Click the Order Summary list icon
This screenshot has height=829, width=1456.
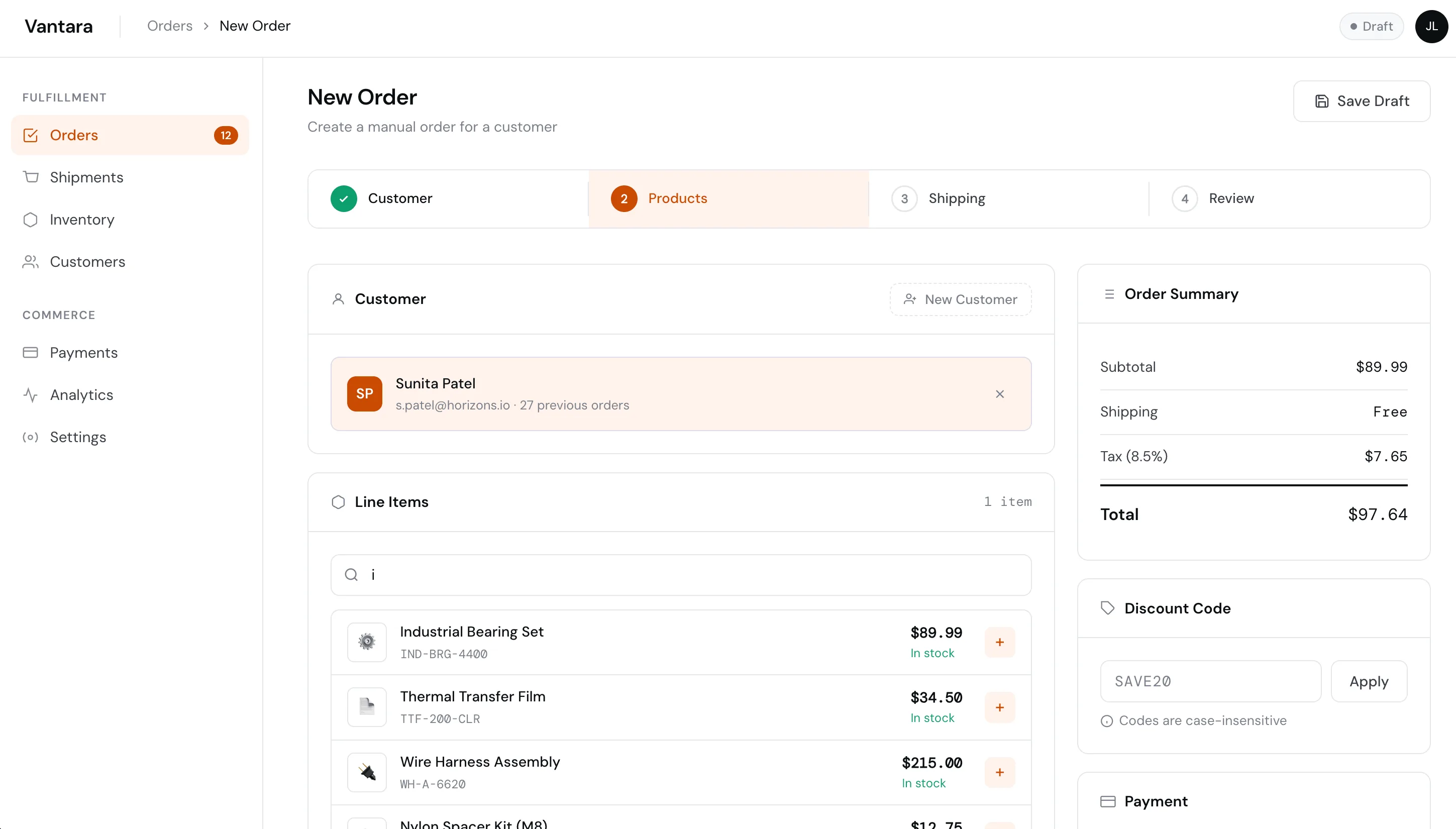click(x=1109, y=294)
